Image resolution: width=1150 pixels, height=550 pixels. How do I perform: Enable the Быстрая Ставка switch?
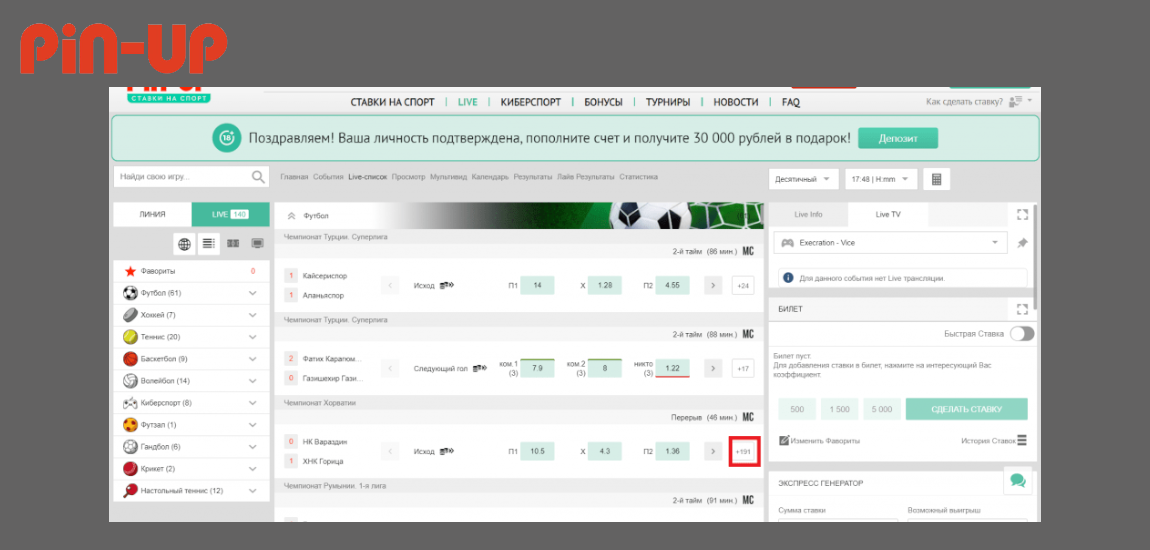coord(1022,334)
